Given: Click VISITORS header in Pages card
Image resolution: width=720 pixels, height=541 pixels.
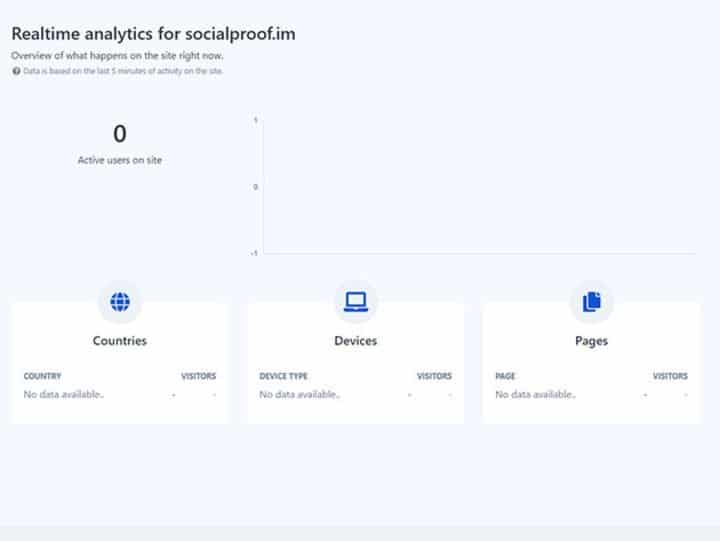Looking at the screenshot, I should coord(670,377).
